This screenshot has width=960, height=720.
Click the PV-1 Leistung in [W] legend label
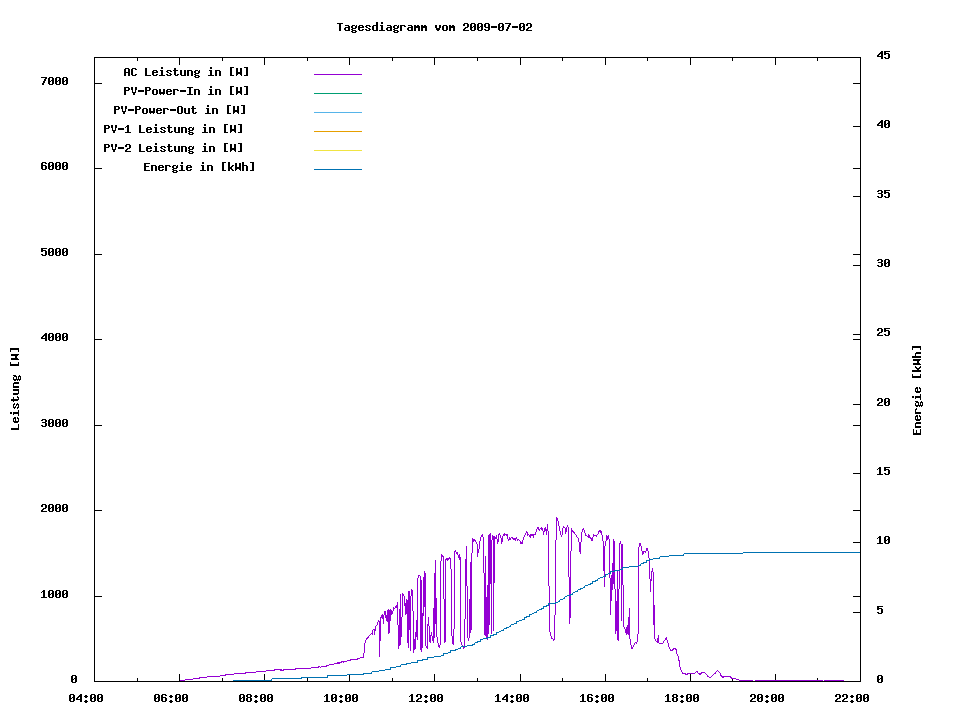[x=173, y=129]
